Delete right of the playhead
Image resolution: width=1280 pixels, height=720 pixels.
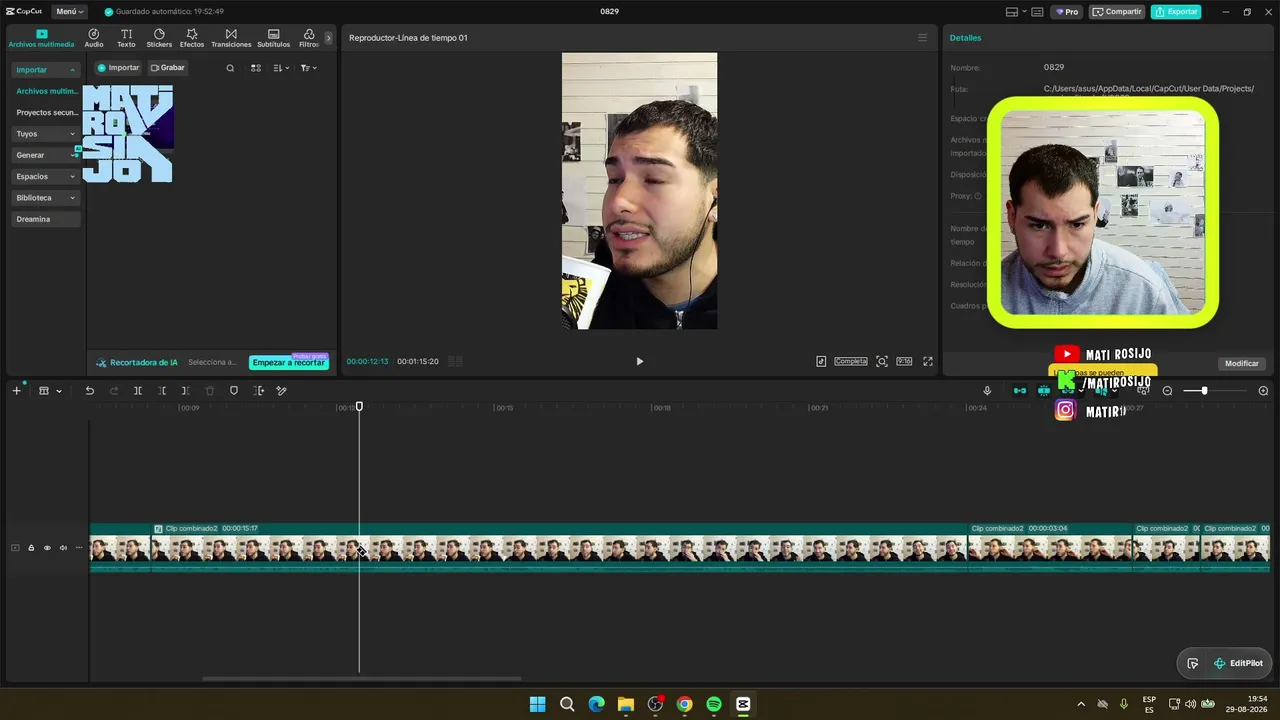tap(185, 390)
